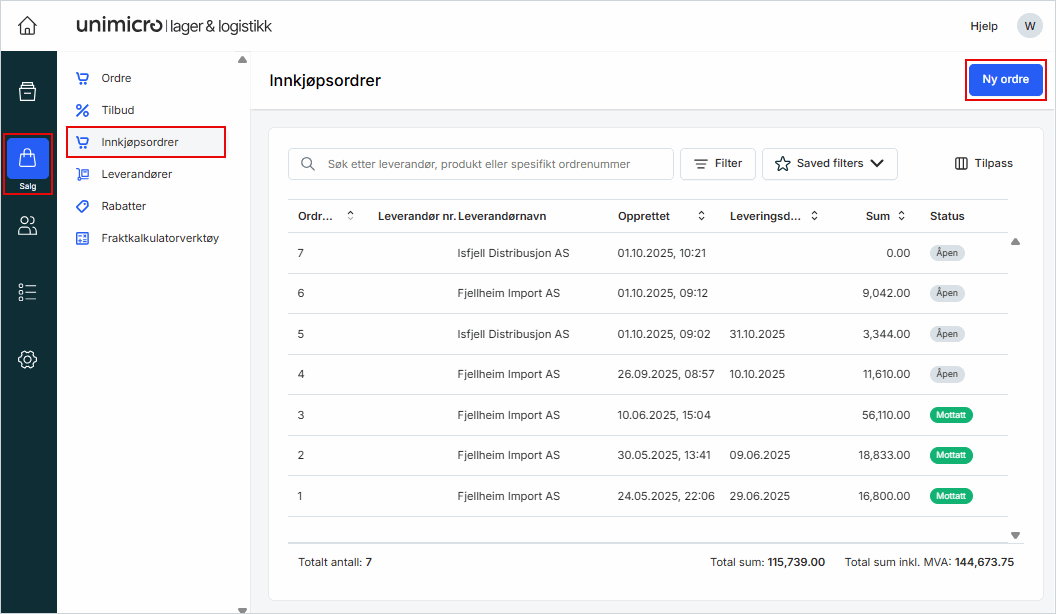
Task: Select Rabatter from the sidebar
Action: click(x=123, y=206)
